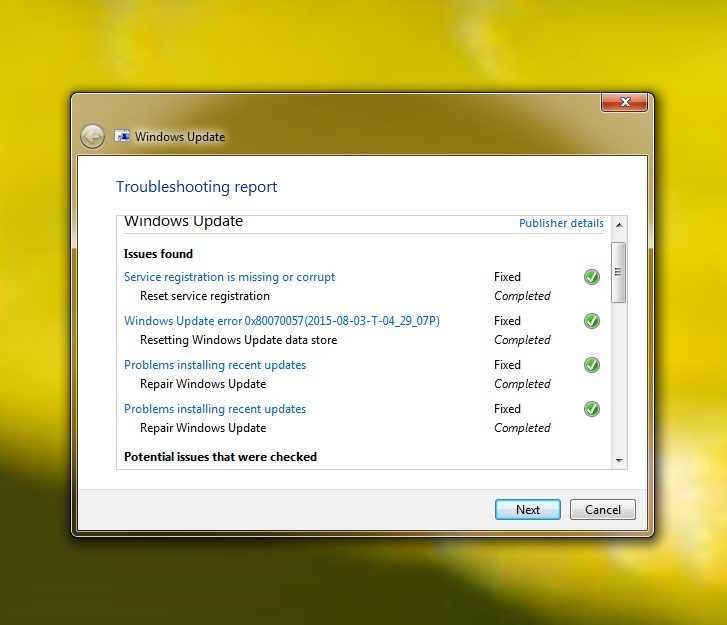Open Windows Update error 0x80070057 link
727x625 pixels.
pos(282,321)
